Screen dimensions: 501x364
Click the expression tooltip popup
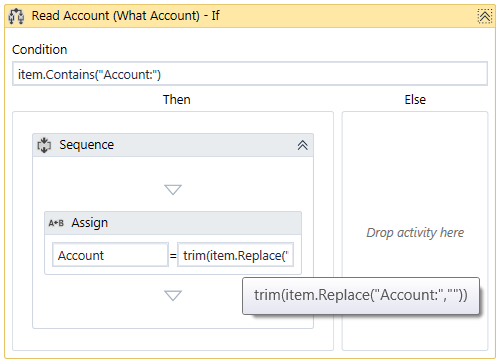click(361, 295)
